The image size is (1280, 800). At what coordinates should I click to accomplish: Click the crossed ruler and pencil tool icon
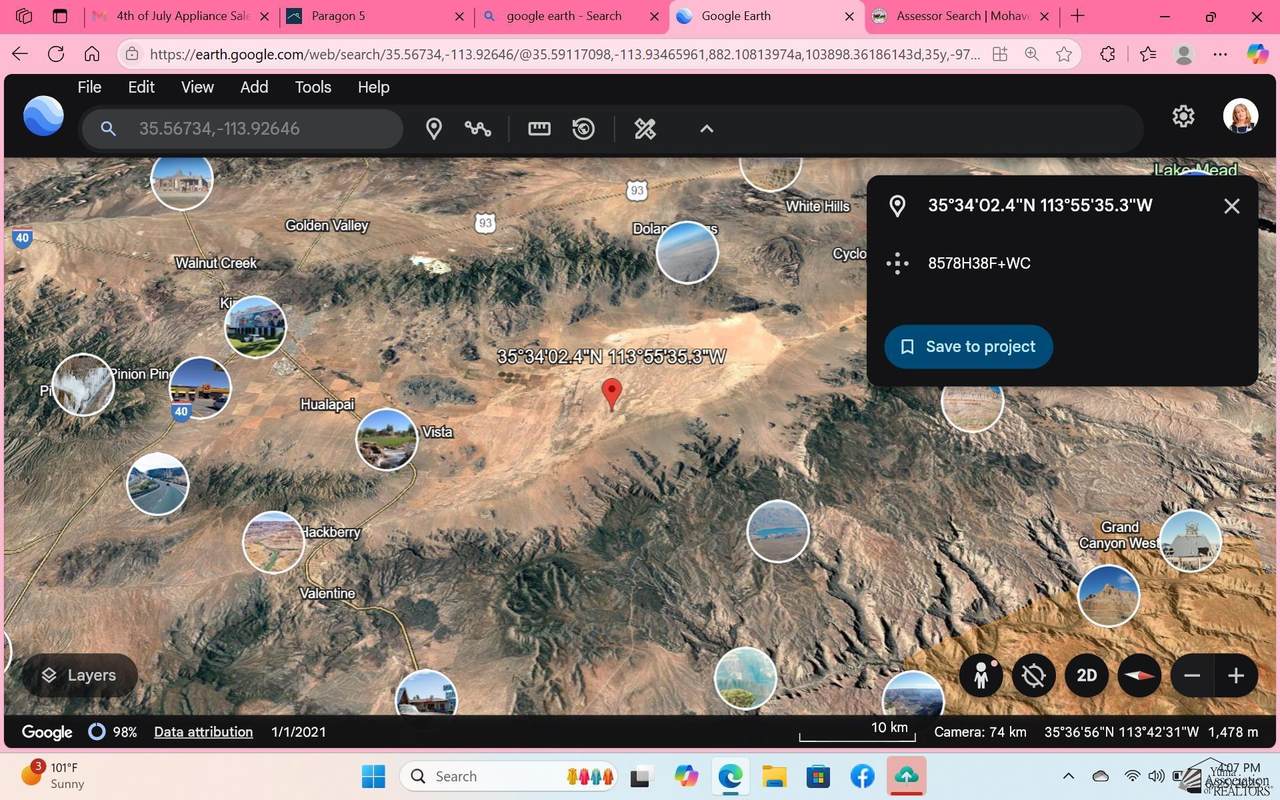coord(645,128)
